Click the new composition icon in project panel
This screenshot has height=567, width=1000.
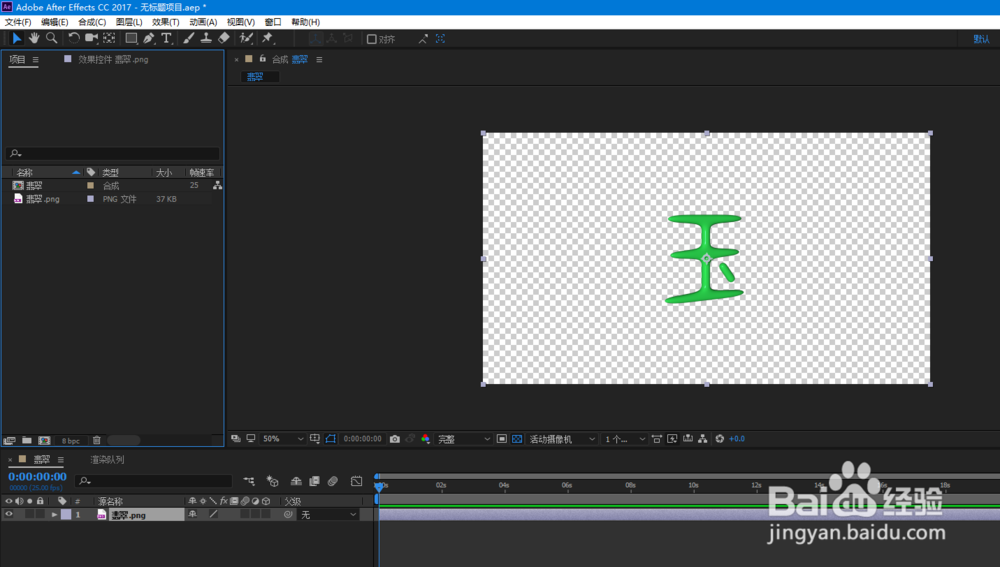[x=44, y=440]
